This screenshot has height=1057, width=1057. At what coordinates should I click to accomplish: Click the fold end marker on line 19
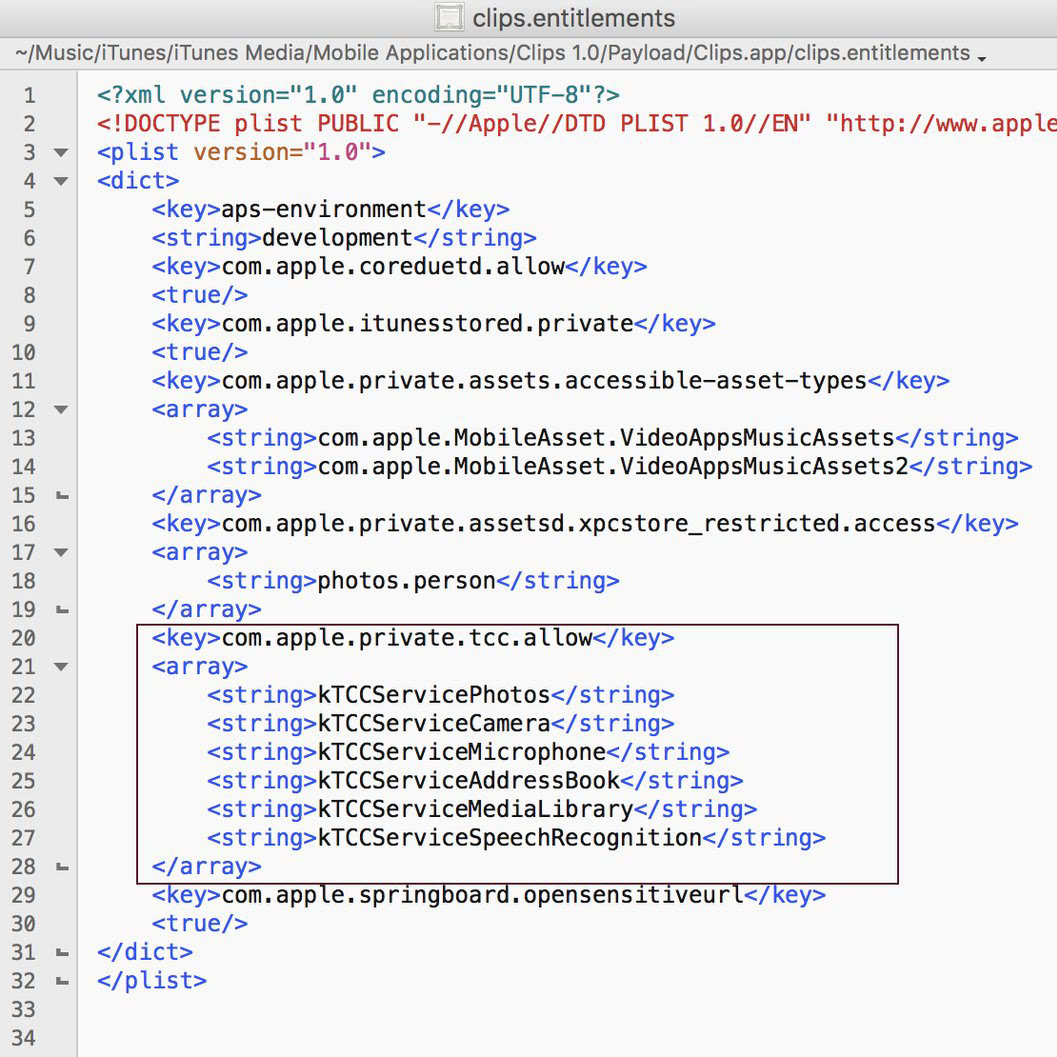tap(62, 610)
